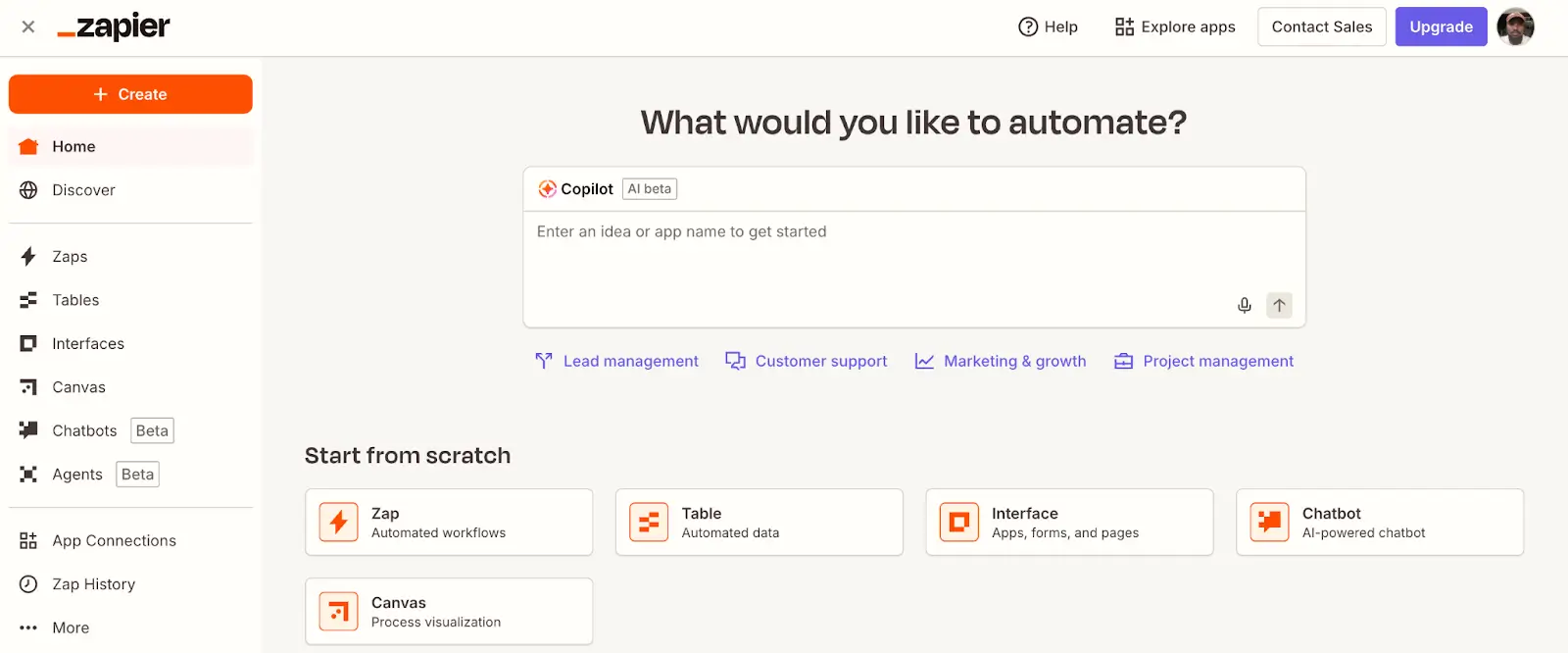Select the Lead management suggestion
Viewport: 1568px width, 653px height.
point(617,361)
